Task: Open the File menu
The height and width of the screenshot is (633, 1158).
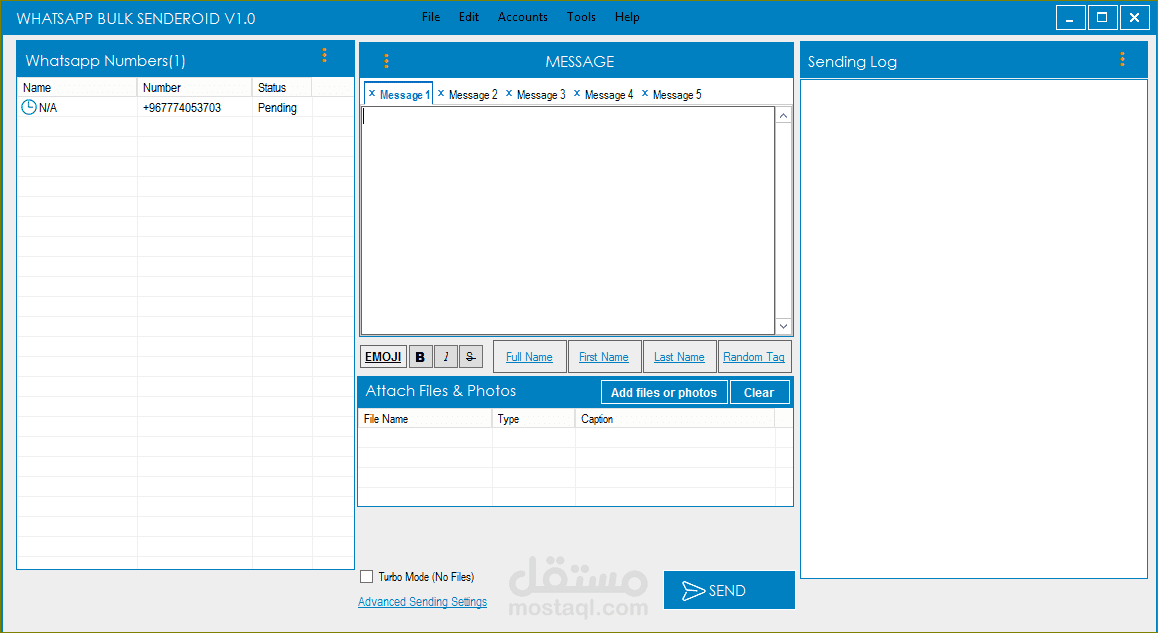Action: [431, 17]
